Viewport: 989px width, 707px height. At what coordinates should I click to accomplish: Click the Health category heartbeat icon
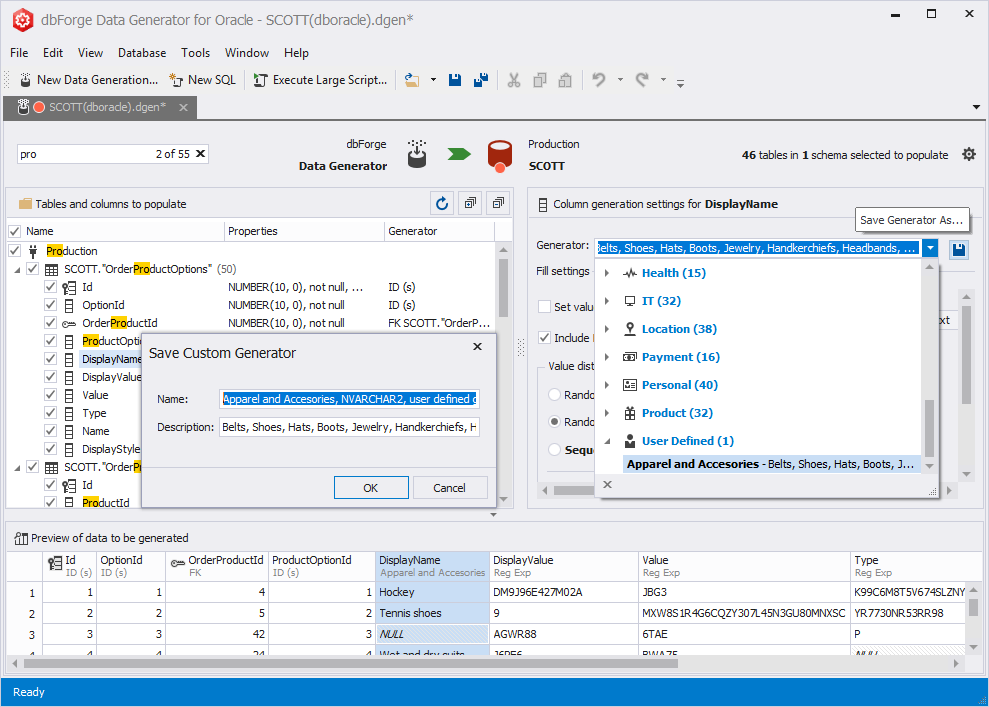click(x=629, y=273)
